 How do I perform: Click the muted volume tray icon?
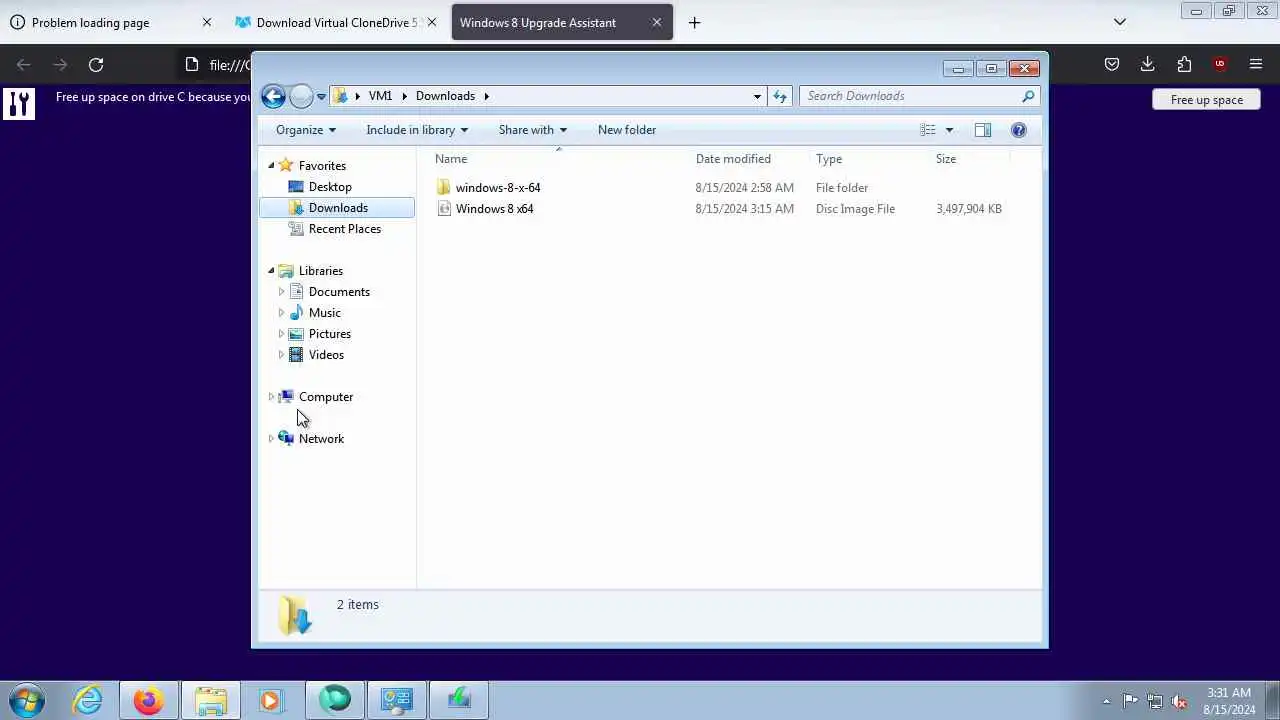pos(1180,701)
